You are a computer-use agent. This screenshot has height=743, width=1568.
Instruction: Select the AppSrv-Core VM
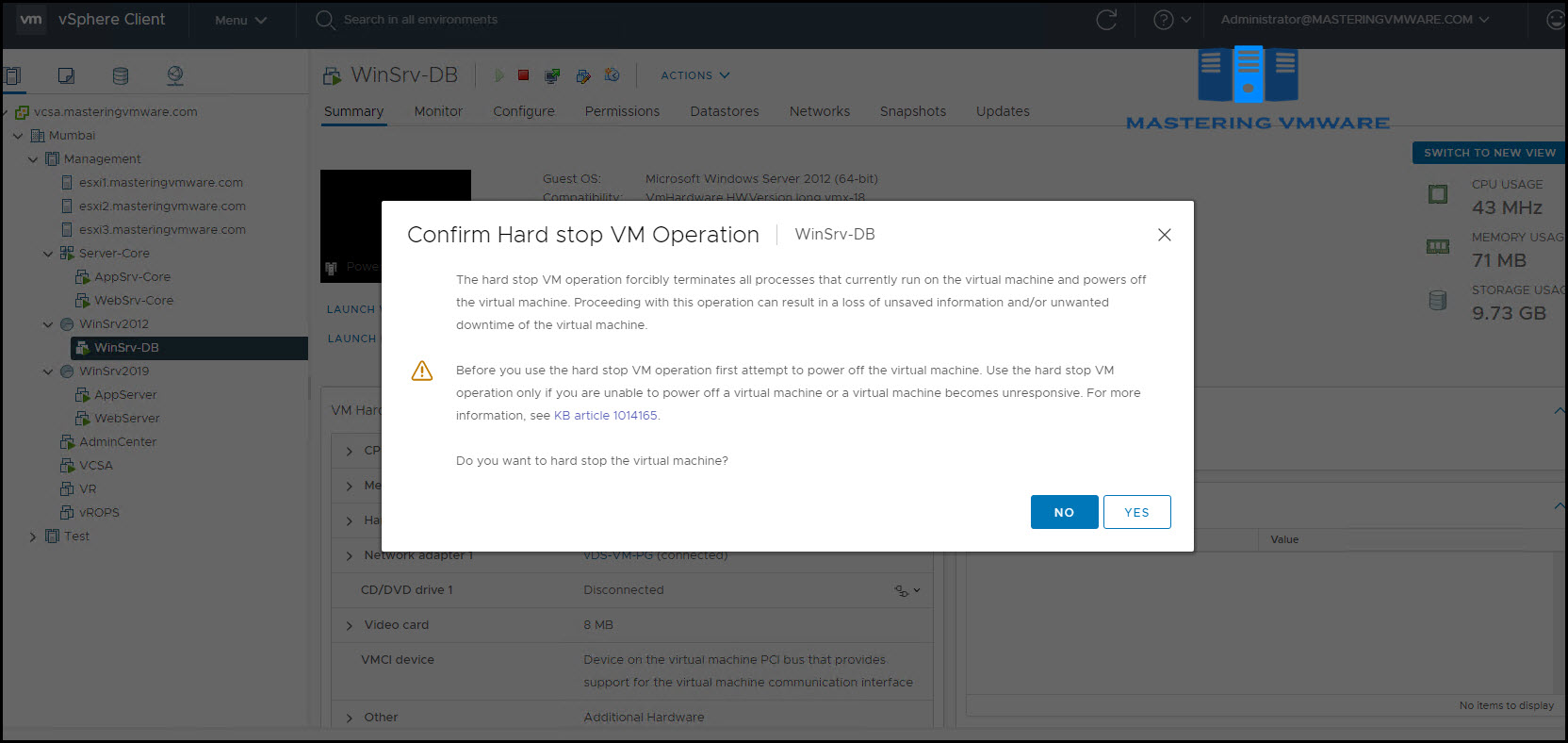click(x=132, y=277)
